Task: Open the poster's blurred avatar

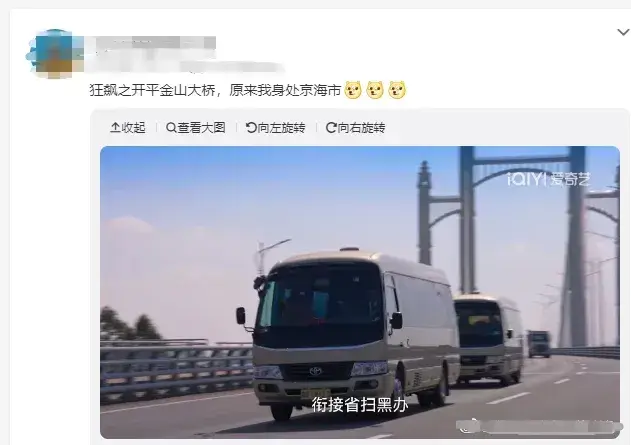Action: pos(54,54)
